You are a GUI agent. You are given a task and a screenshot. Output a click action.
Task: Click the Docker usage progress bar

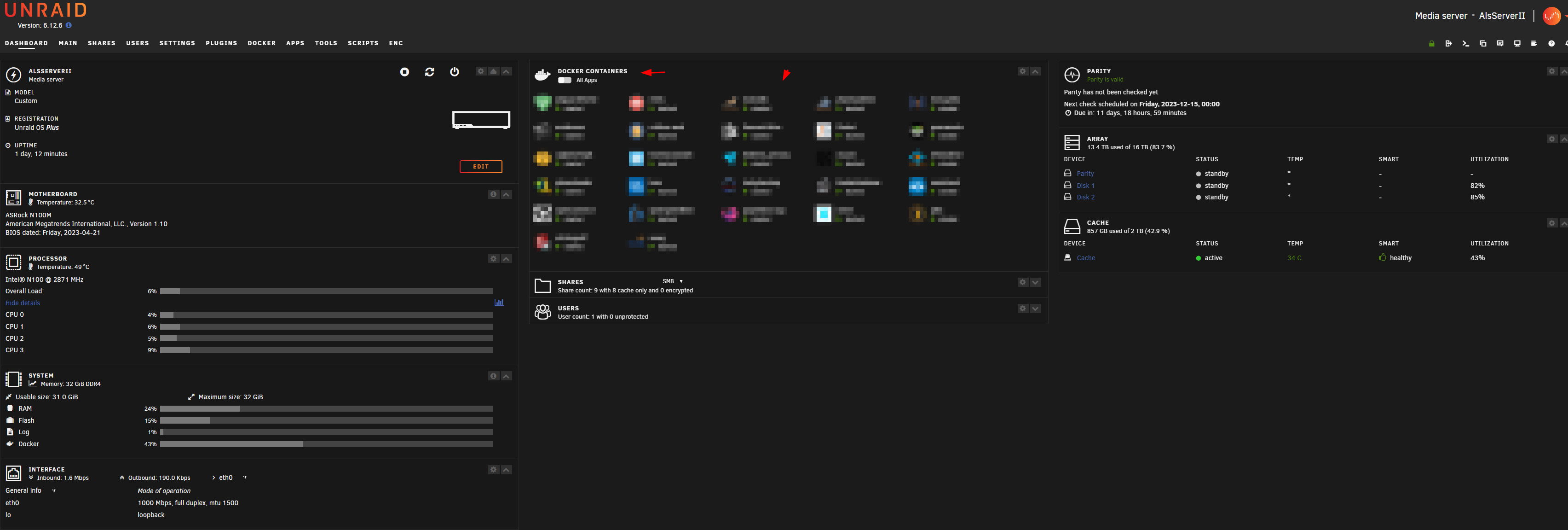(x=326, y=444)
